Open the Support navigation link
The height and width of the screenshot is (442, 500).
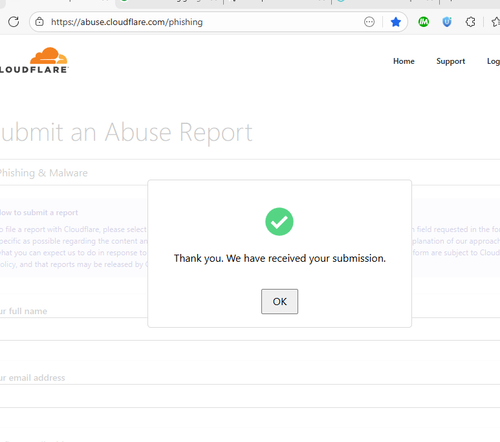[x=451, y=61]
